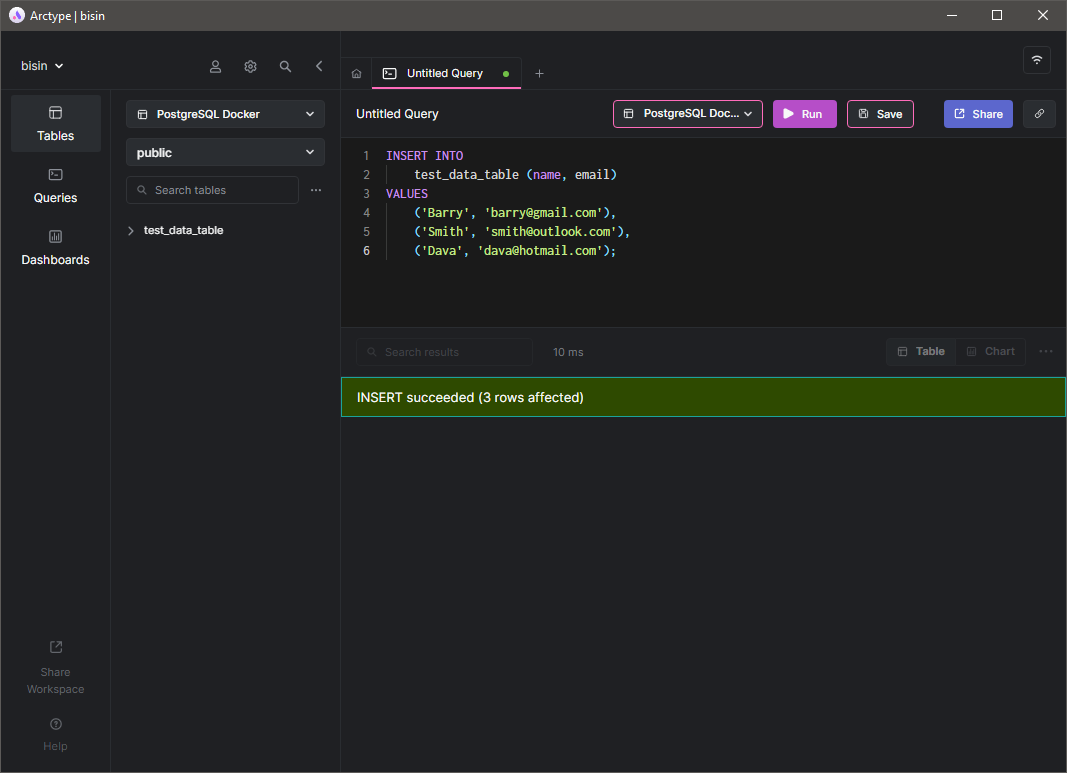Open the Tables section in sidebar
The height and width of the screenshot is (773, 1067).
tap(56, 124)
